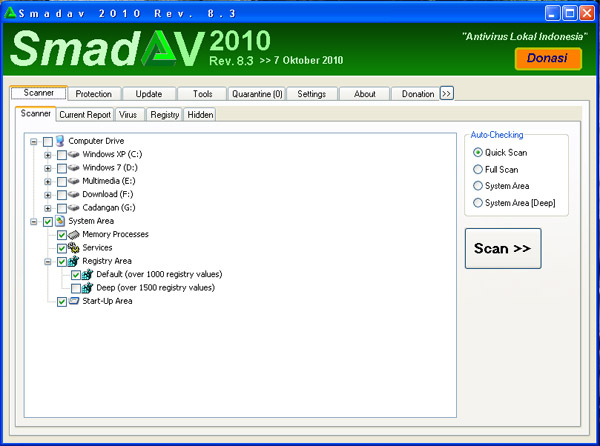Enable Deep (over 1500 registry values)
The height and width of the screenshot is (446, 600).
76,288
